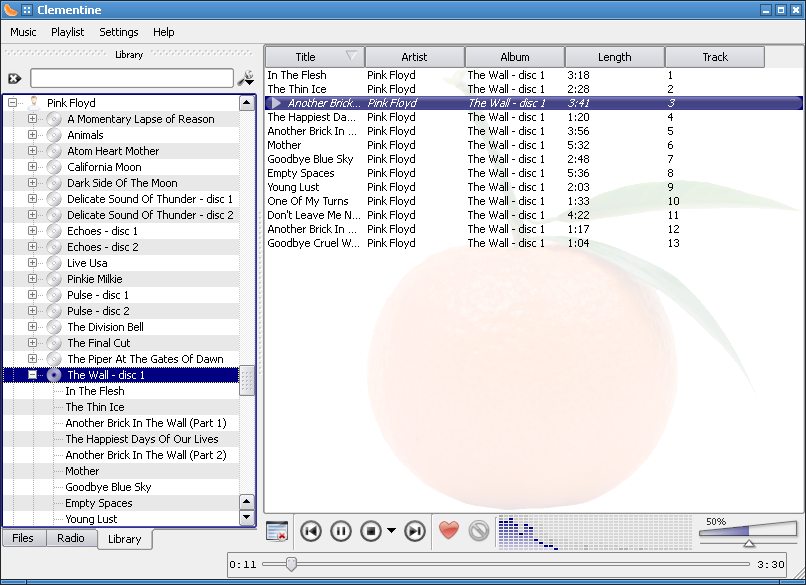Select Another Brick In The Wall (Part 2)

pos(146,455)
